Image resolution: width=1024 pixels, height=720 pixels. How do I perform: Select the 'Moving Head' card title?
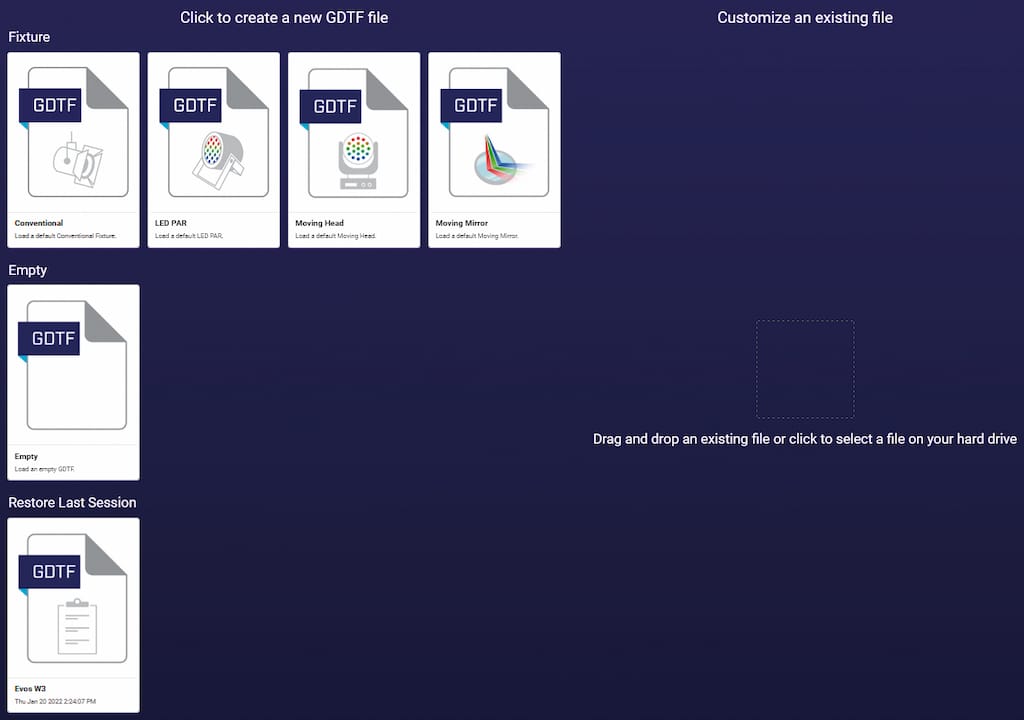click(320, 223)
